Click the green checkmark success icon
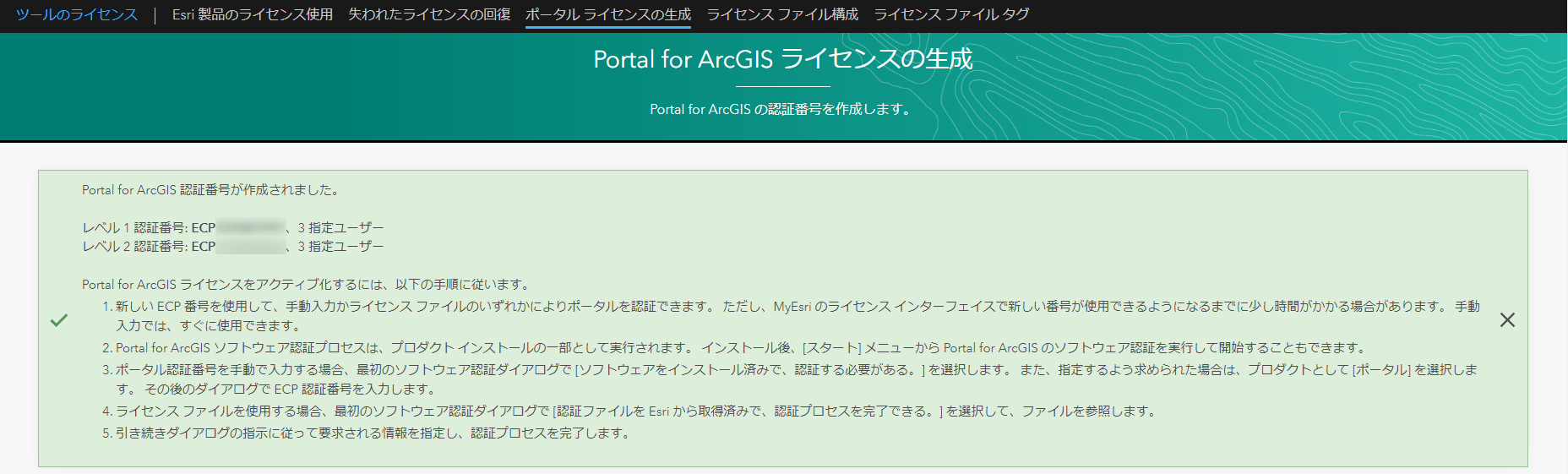Screen dimensions: 1568x474 click(x=59, y=320)
